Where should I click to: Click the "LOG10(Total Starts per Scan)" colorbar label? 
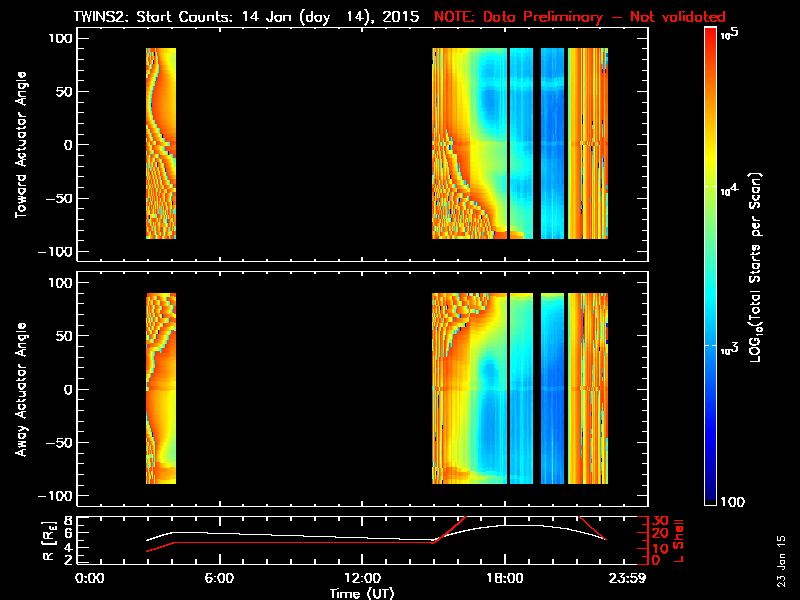click(x=755, y=268)
